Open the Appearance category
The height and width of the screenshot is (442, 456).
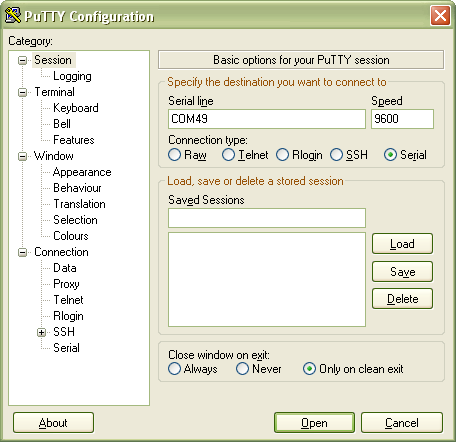(x=82, y=172)
